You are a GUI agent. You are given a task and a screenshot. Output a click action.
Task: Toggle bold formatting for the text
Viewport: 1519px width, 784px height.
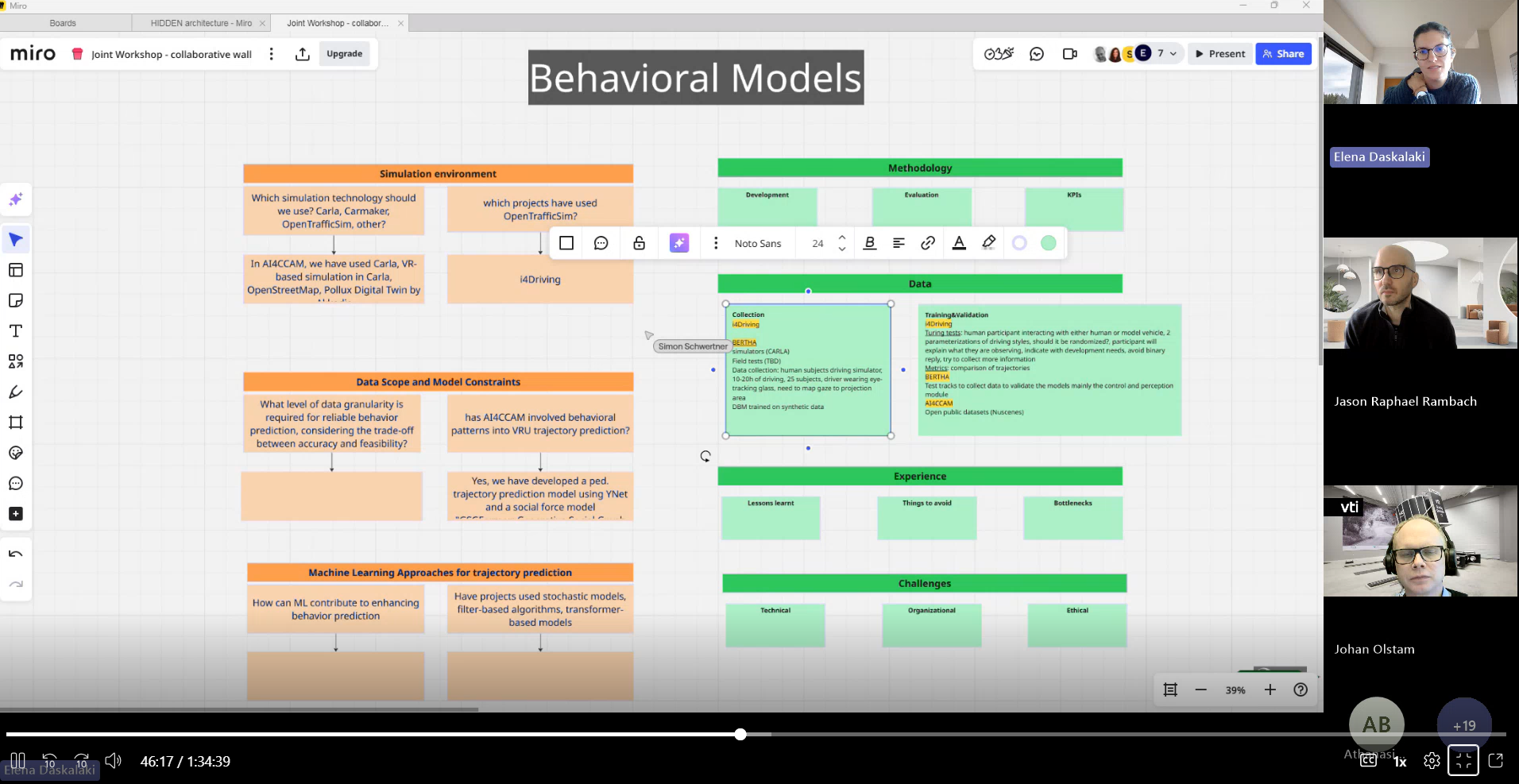pos(870,243)
